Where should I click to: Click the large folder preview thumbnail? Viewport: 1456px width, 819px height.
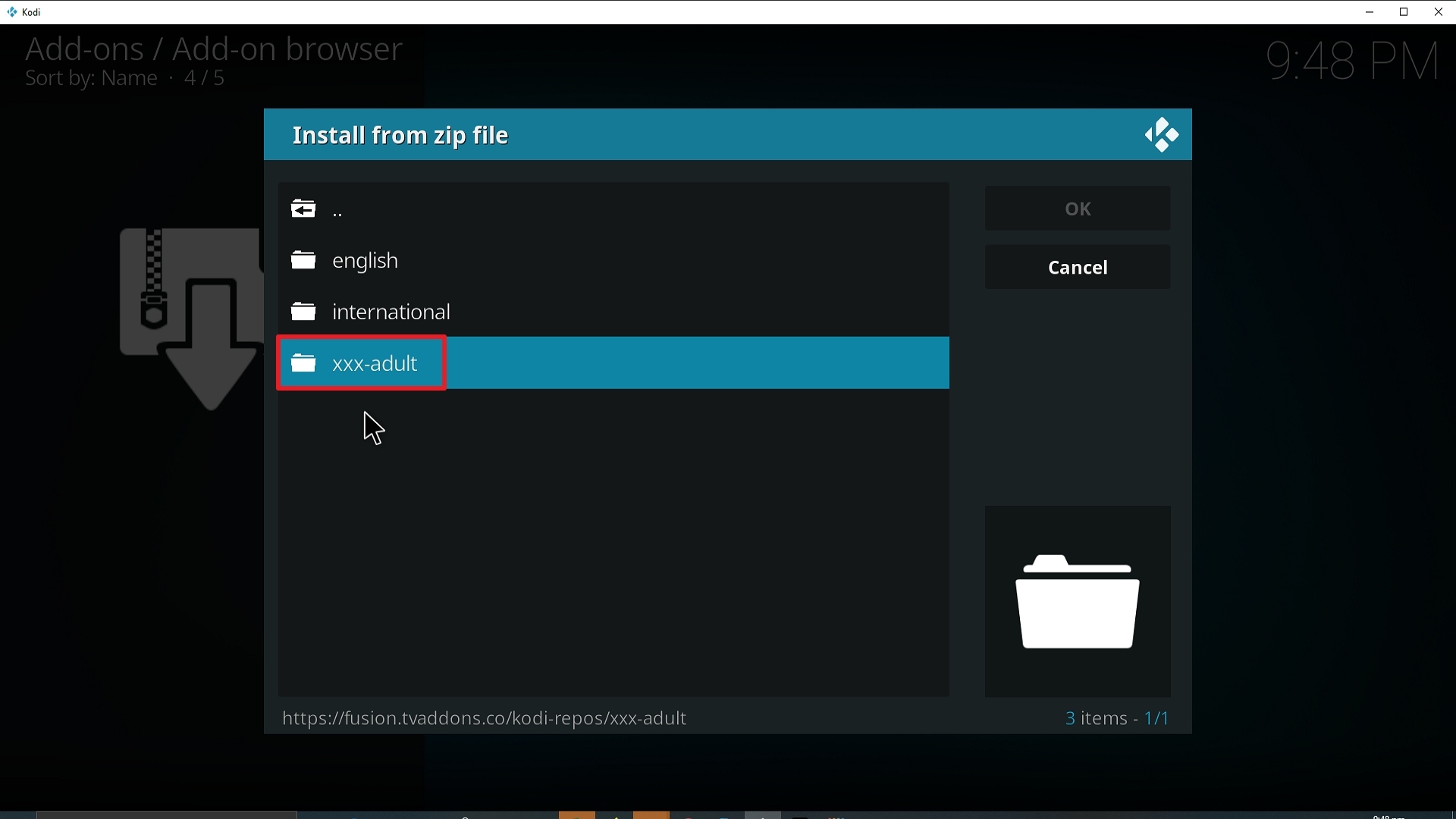pyautogui.click(x=1078, y=601)
